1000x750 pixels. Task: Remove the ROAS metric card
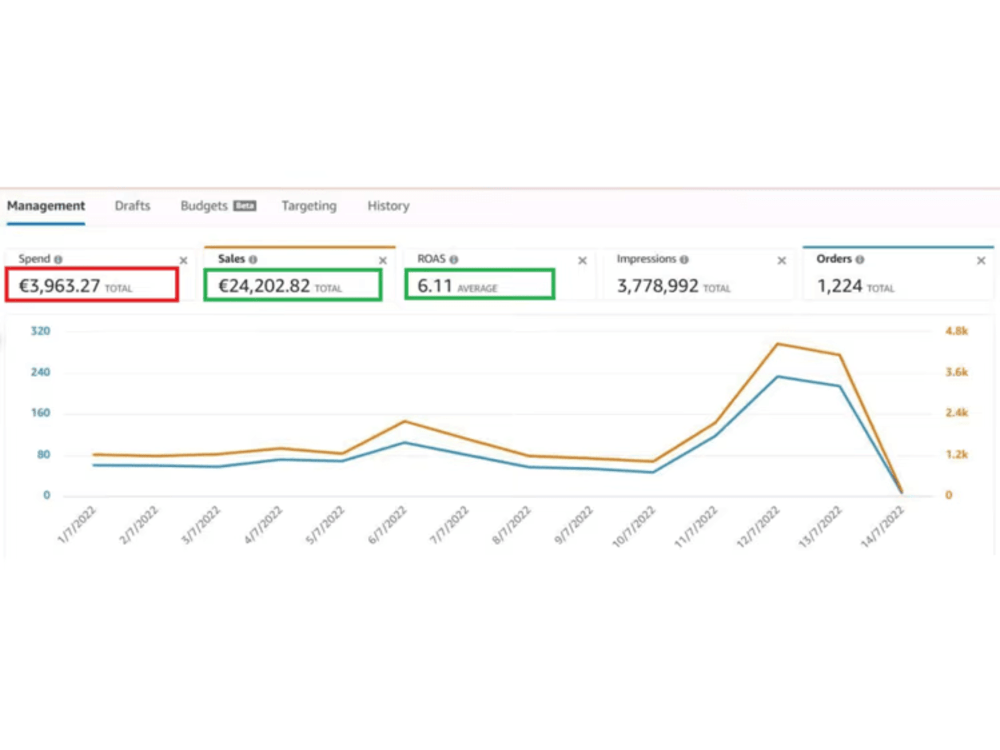[582, 261]
